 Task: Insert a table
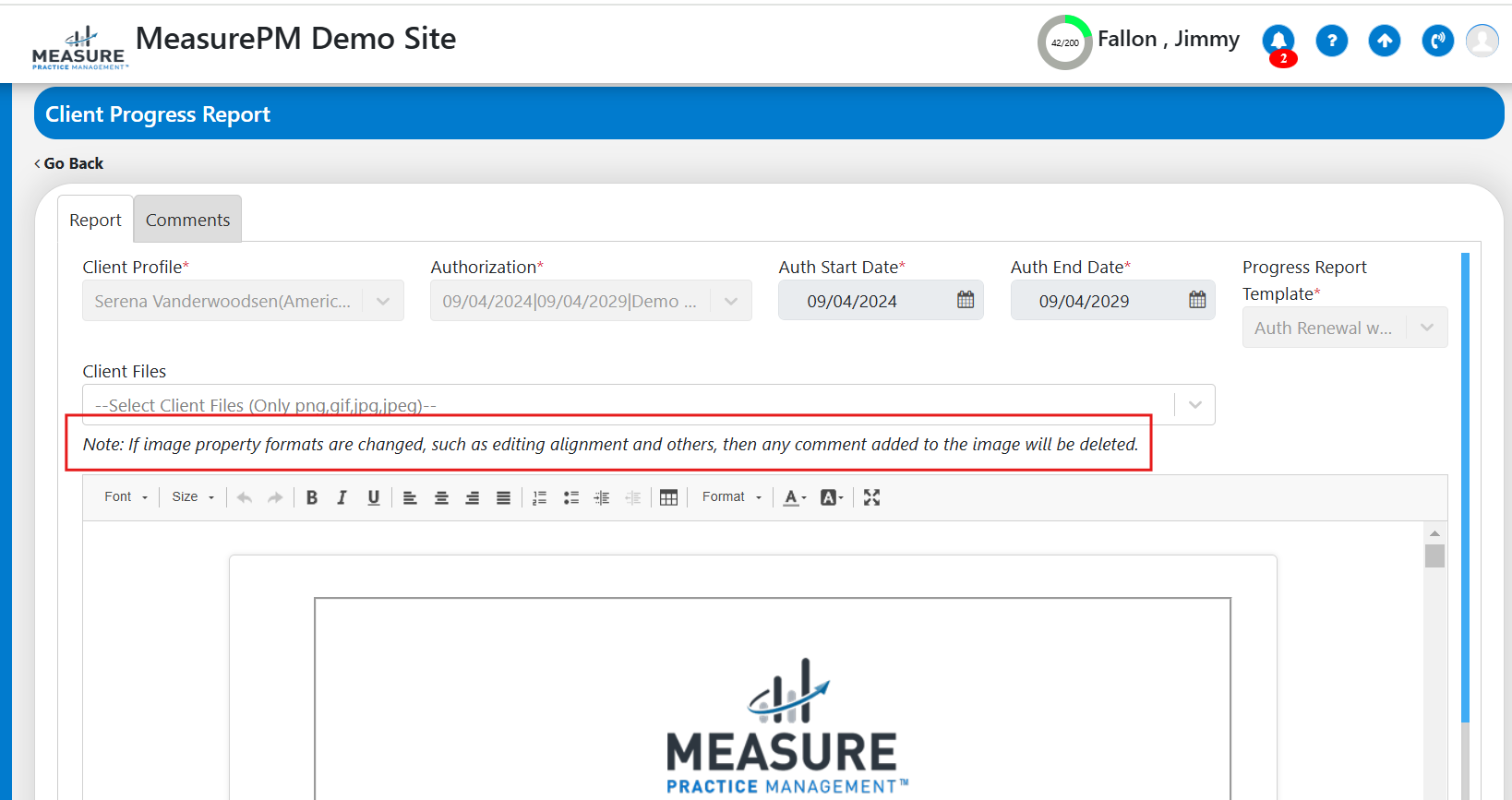tap(669, 497)
